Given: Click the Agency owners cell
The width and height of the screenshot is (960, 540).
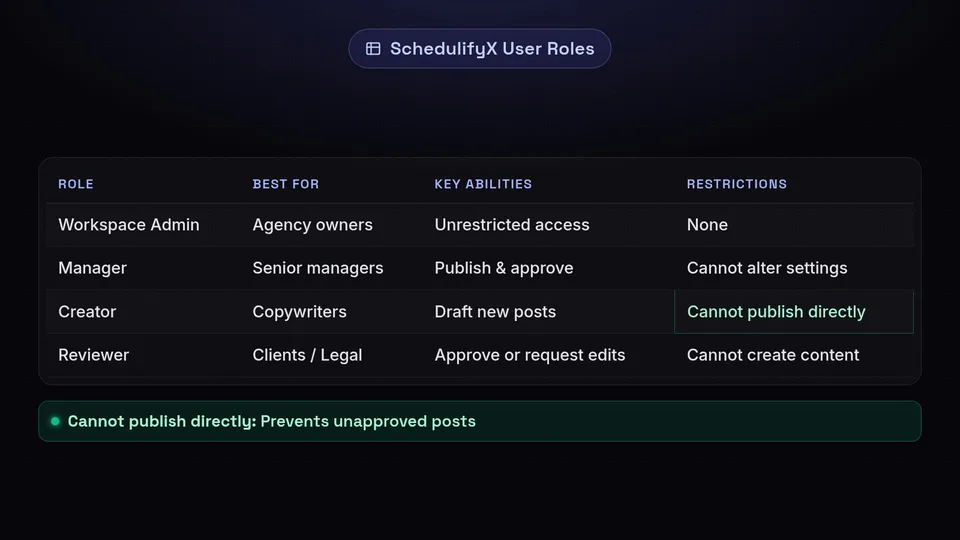Looking at the screenshot, I should pyautogui.click(x=312, y=225).
